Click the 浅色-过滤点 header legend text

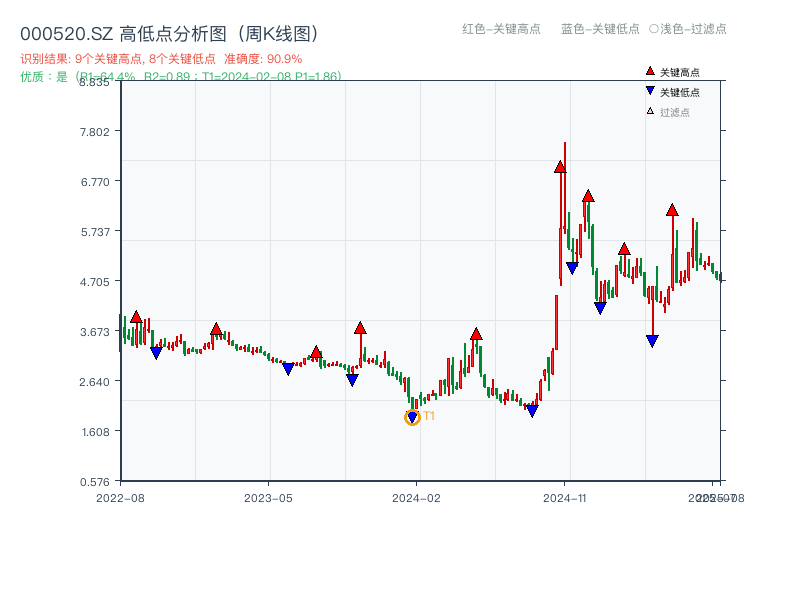pyautogui.click(x=693, y=29)
